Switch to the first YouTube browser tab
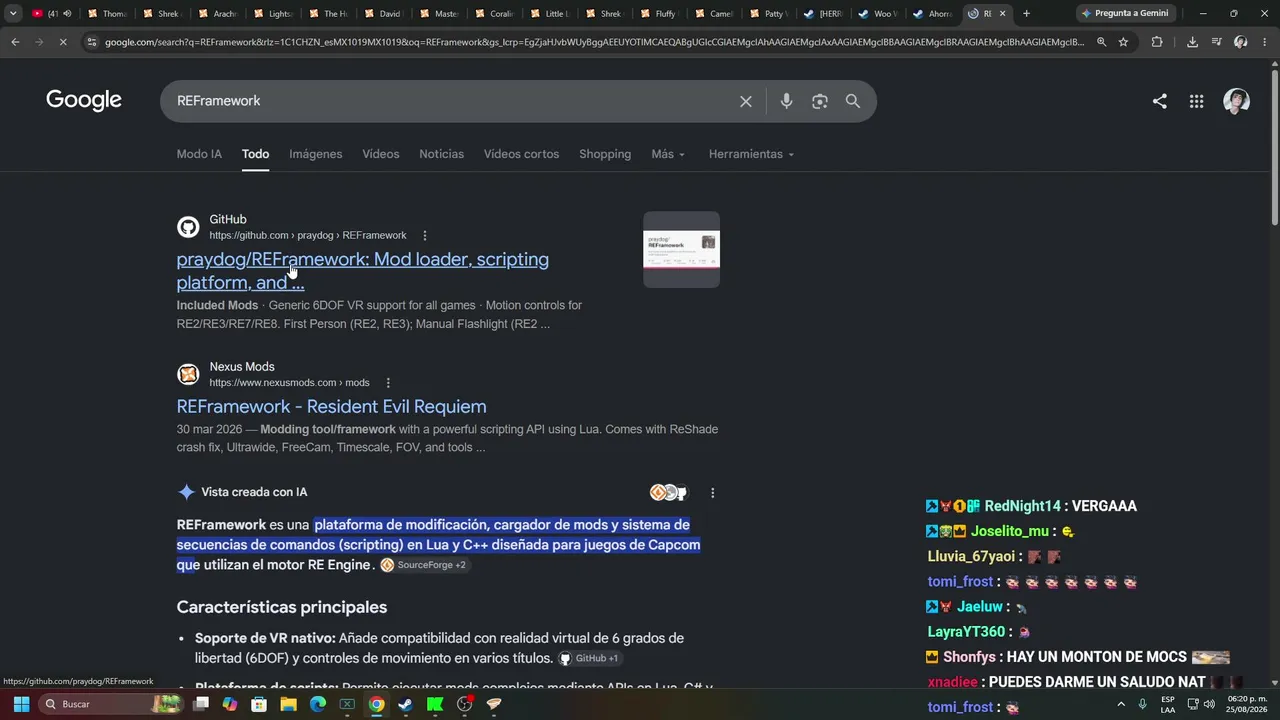1280x720 pixels. 52,14
